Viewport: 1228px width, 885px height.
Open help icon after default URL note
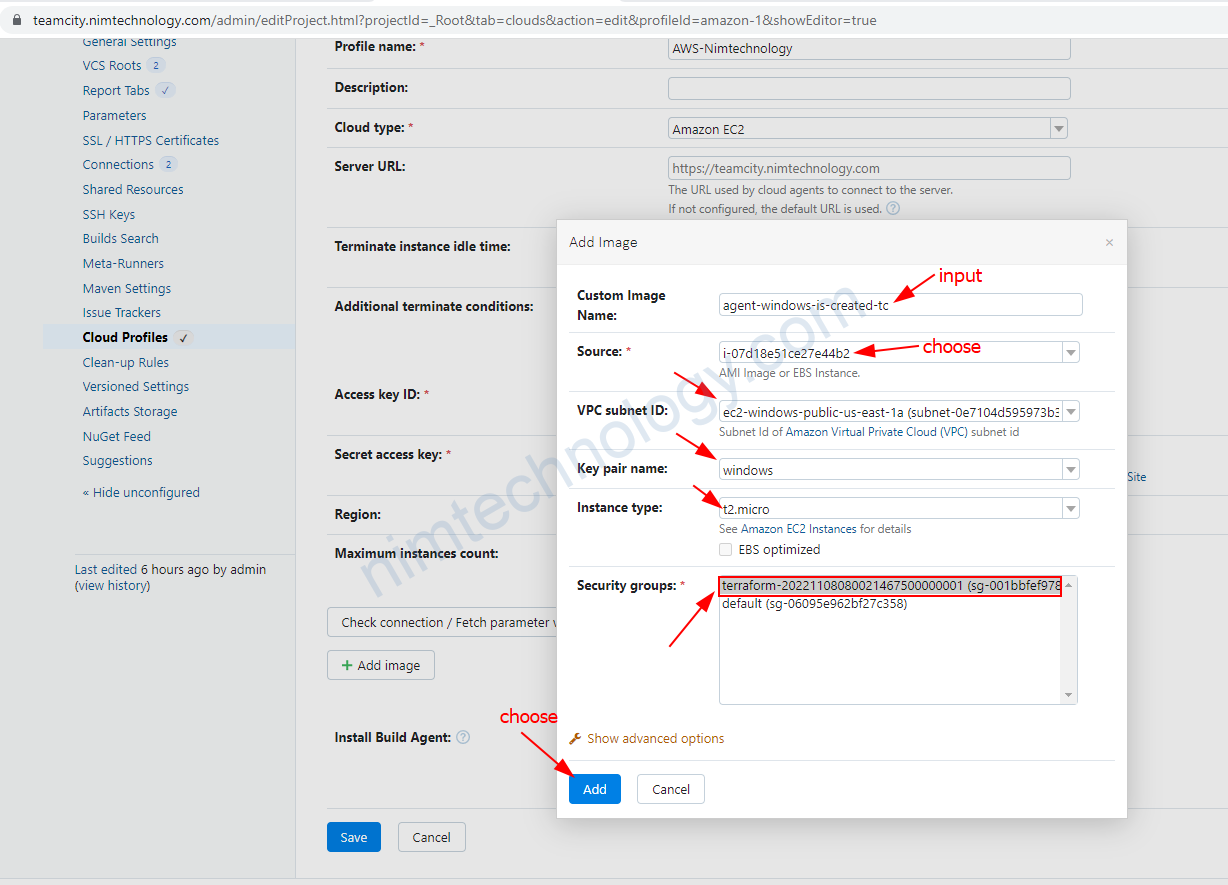coord(893,209)
